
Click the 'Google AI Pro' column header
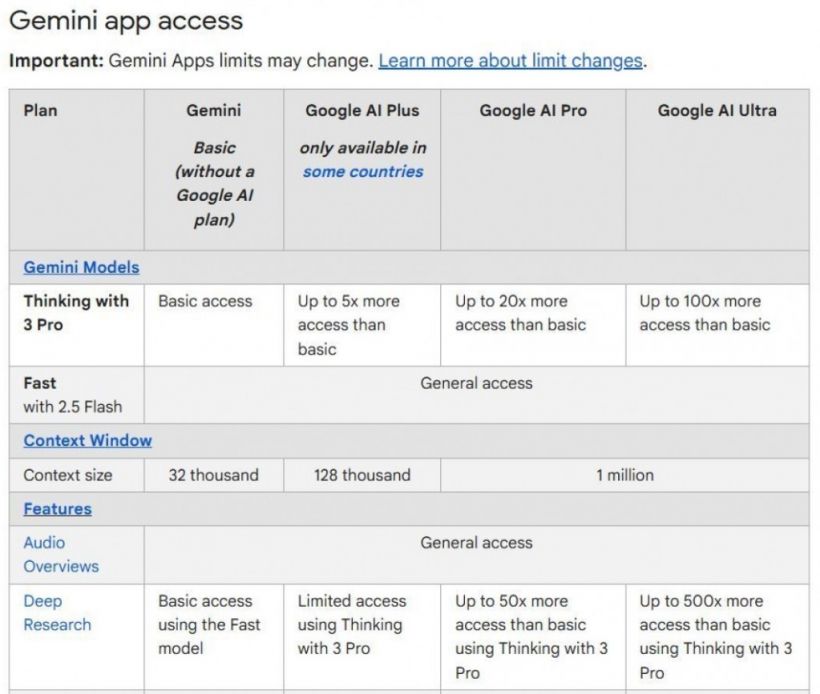[x=533, y=110]
